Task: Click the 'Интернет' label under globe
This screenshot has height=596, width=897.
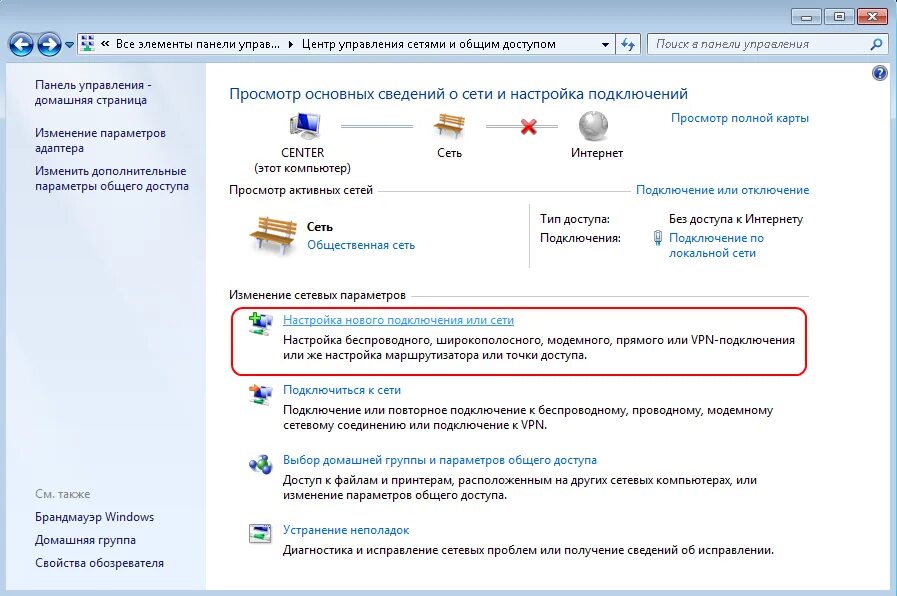Action: pyautogui.click(x=597, y=153)
